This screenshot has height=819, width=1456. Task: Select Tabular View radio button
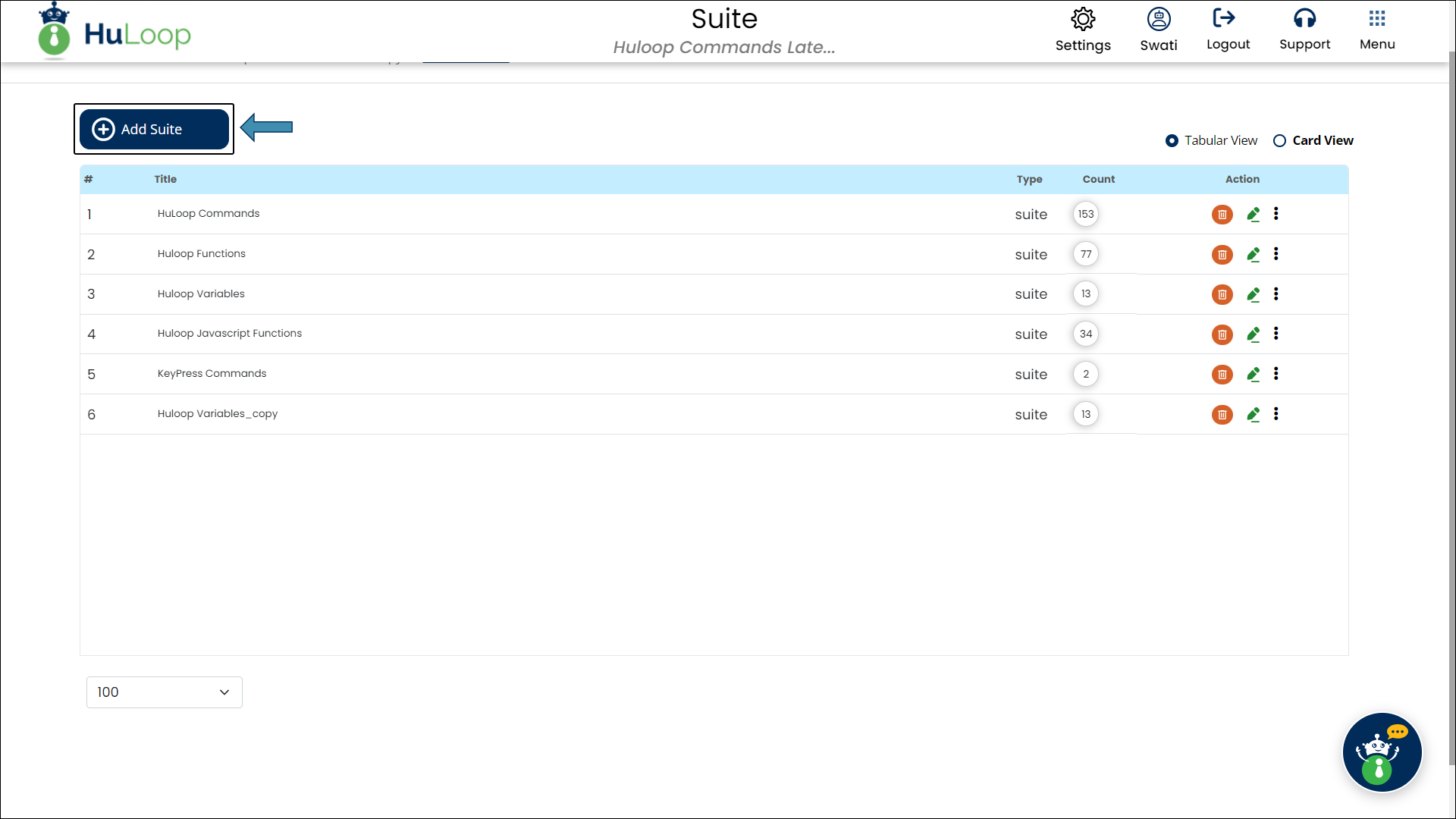(1172, 141)
